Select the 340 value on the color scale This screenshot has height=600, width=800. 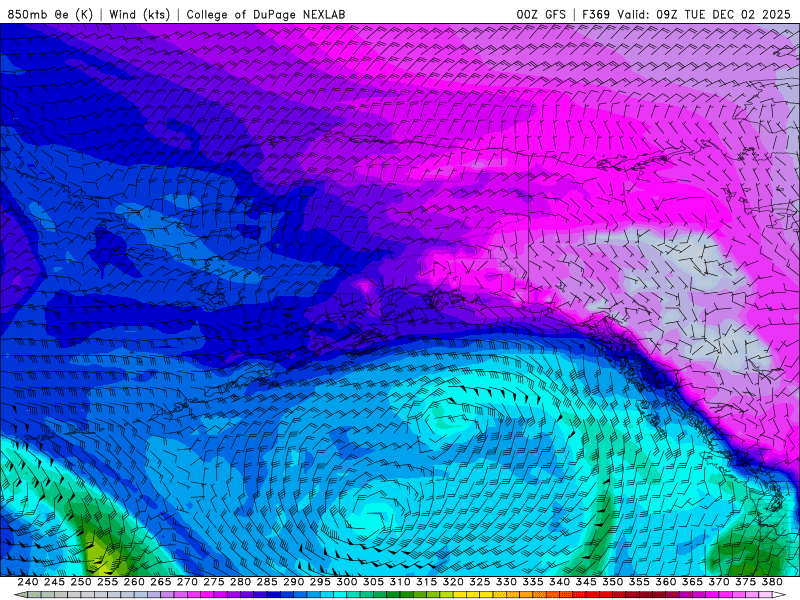pyautogui.click(x=559, y=582)
